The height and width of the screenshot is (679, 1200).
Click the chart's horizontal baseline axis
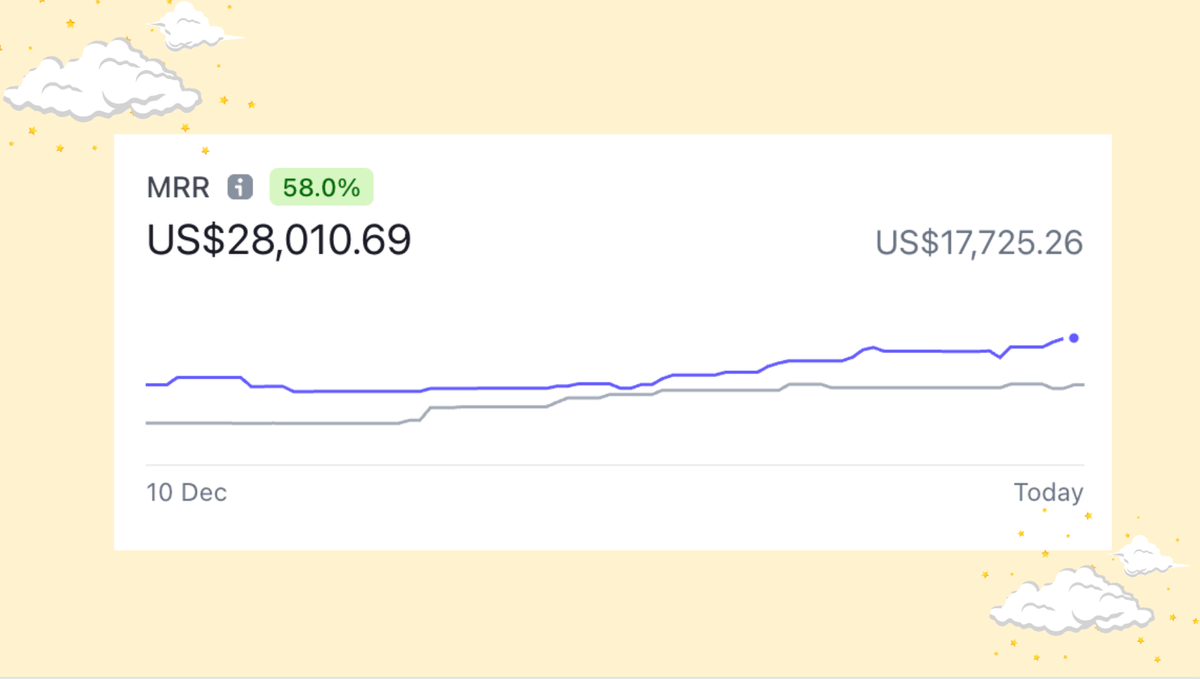coord(614,465)
